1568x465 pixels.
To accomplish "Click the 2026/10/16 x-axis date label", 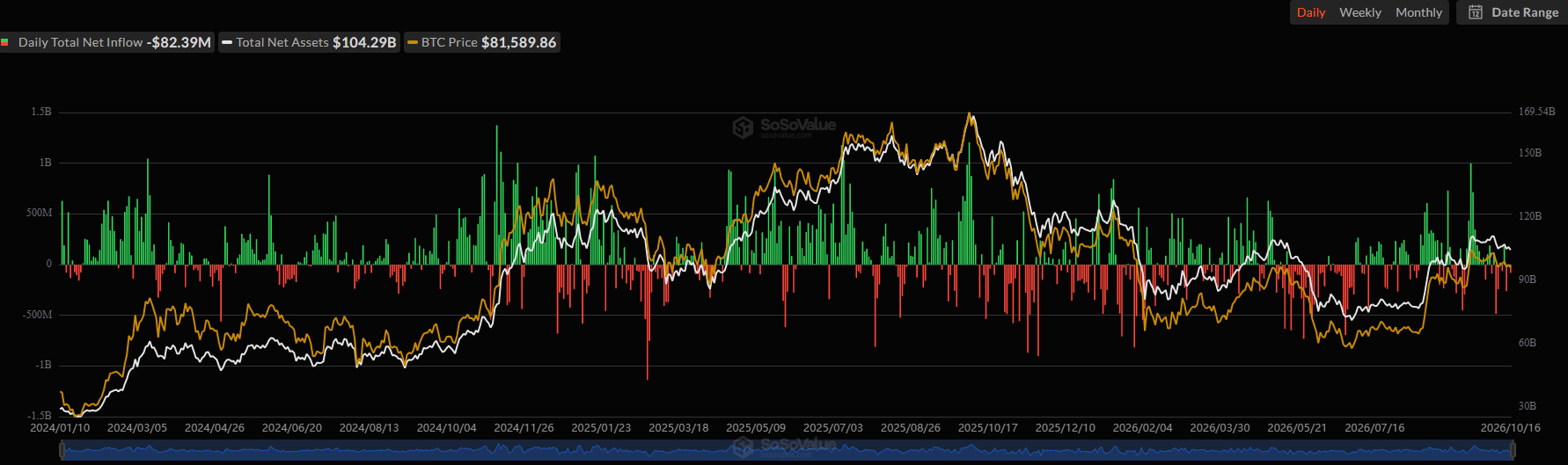I will point(1511,428).
